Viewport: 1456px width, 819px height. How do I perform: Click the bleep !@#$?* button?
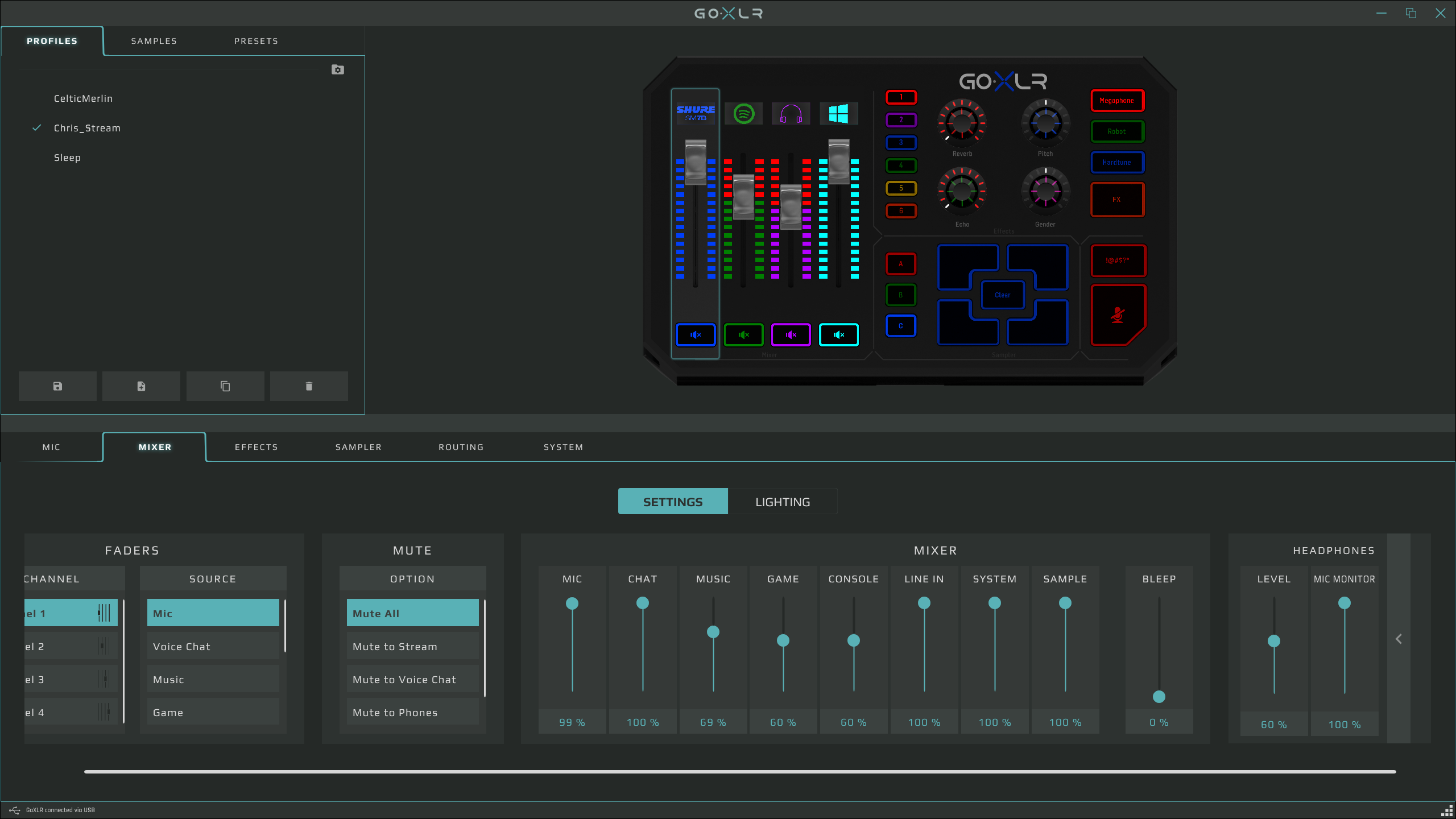[1118, 260]
